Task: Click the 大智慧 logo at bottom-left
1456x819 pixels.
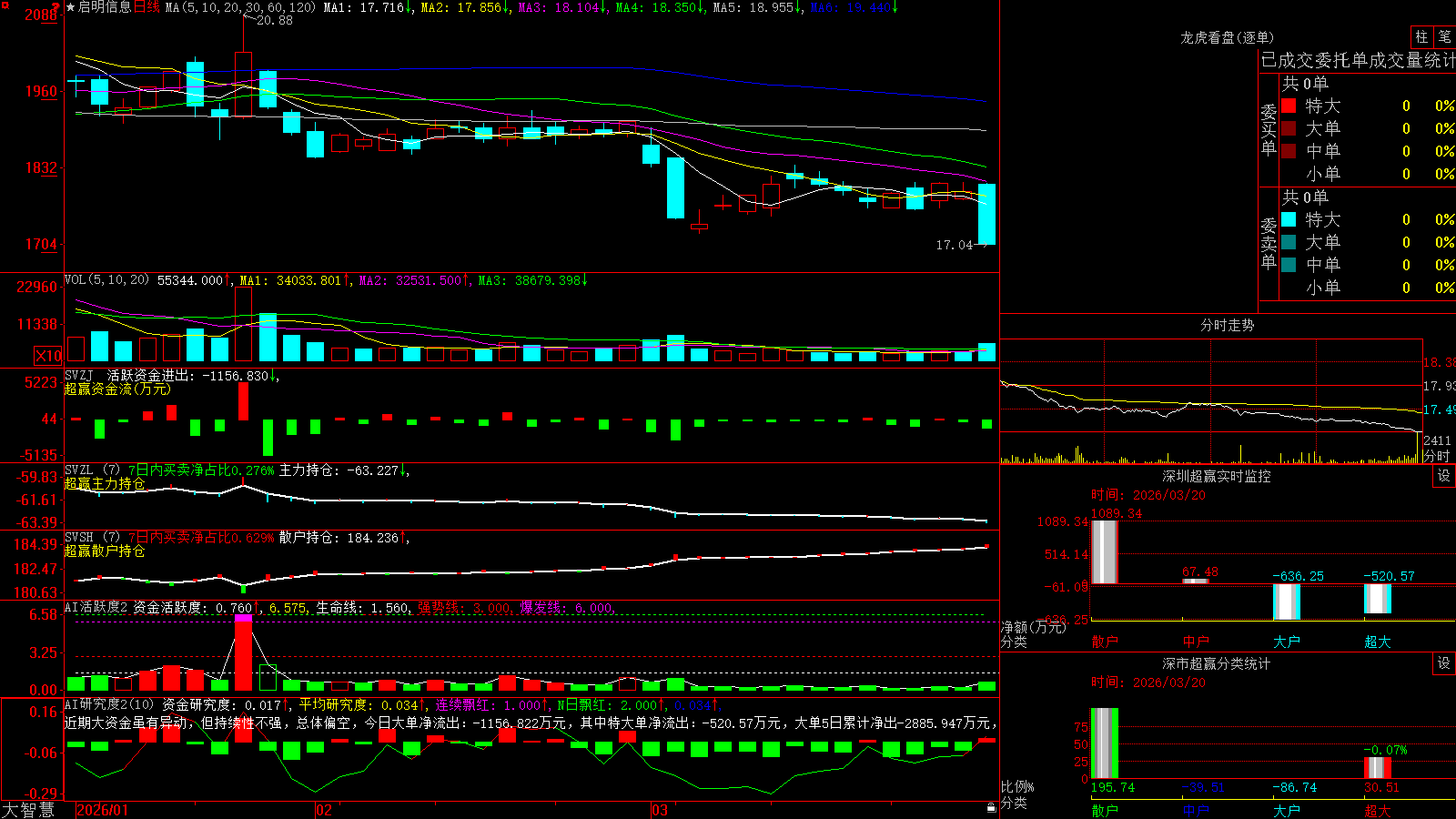Action: pos(28,810)
